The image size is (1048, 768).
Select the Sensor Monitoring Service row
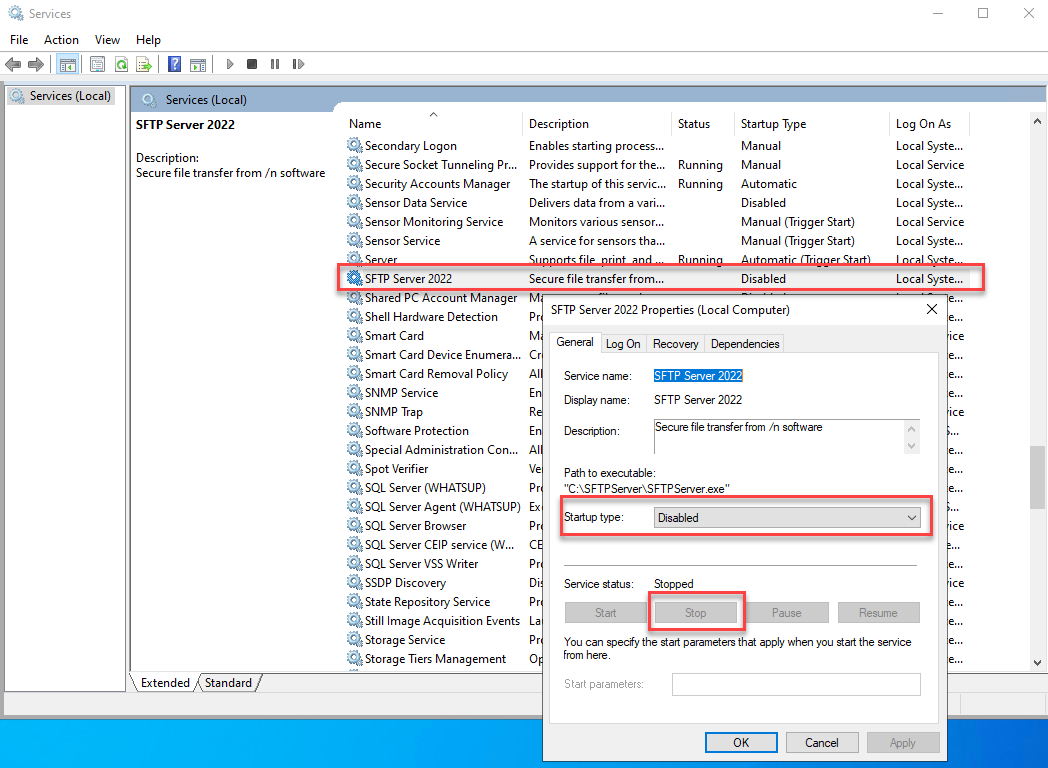(657, 221)
